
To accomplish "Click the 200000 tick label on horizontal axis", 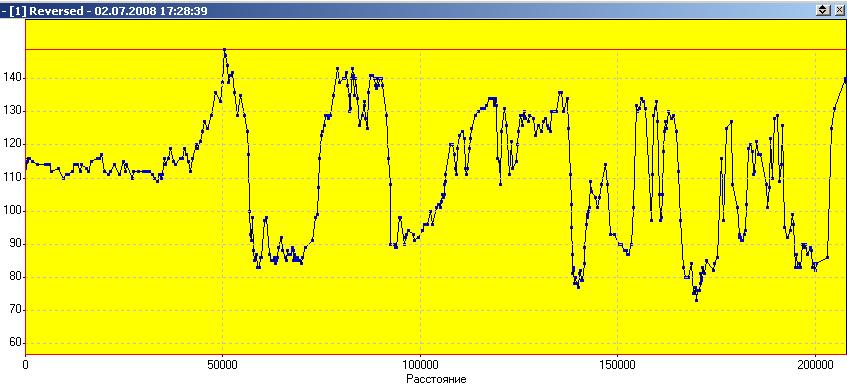I will coord(815,365).
